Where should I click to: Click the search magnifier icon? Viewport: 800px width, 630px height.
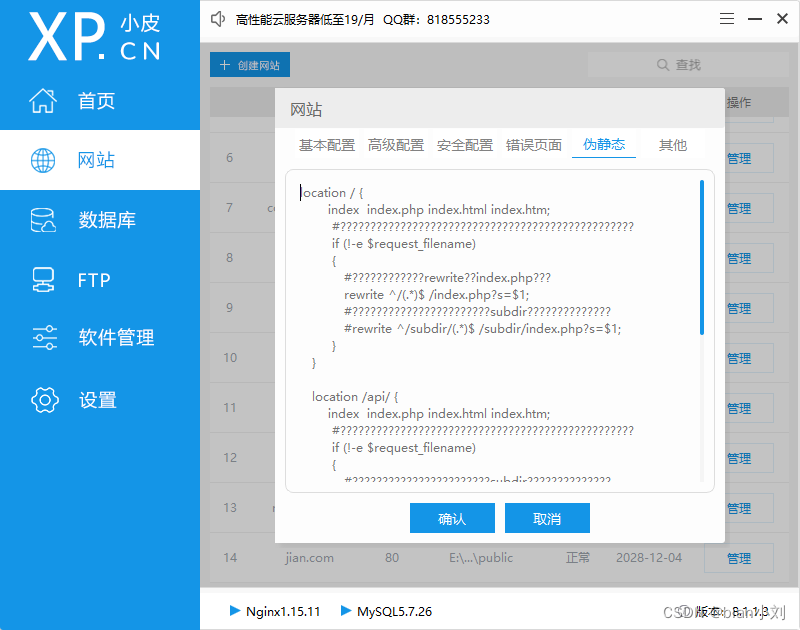(663, 65)
